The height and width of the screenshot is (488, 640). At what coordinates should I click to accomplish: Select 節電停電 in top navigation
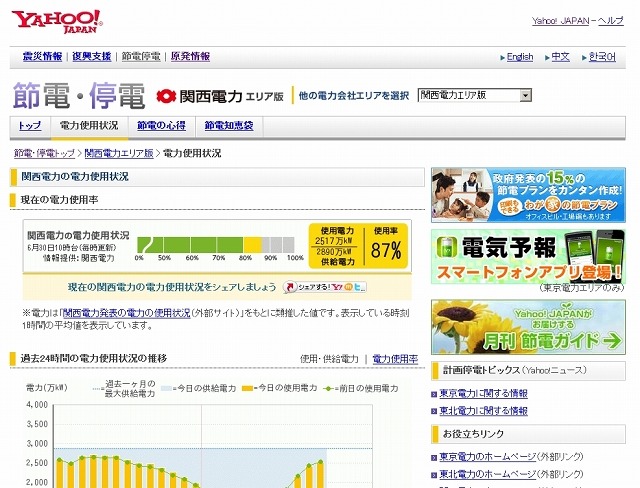141,56
